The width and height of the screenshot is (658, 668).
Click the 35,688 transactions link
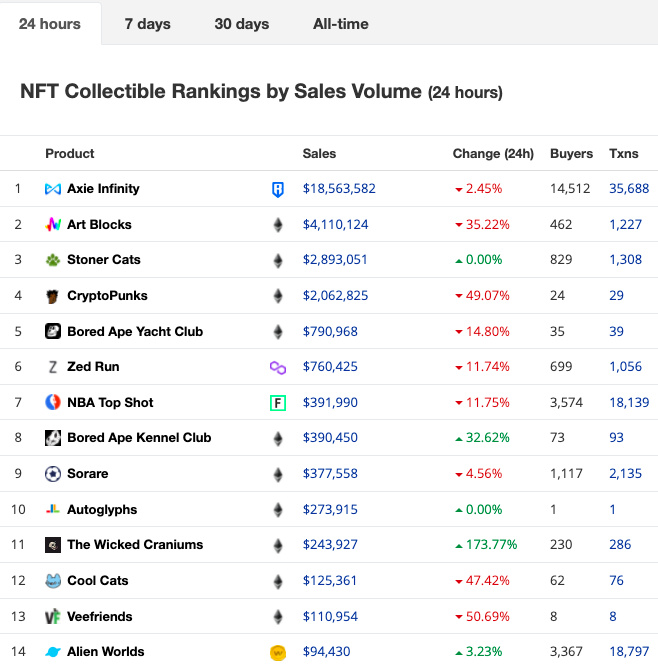[629, 188]
